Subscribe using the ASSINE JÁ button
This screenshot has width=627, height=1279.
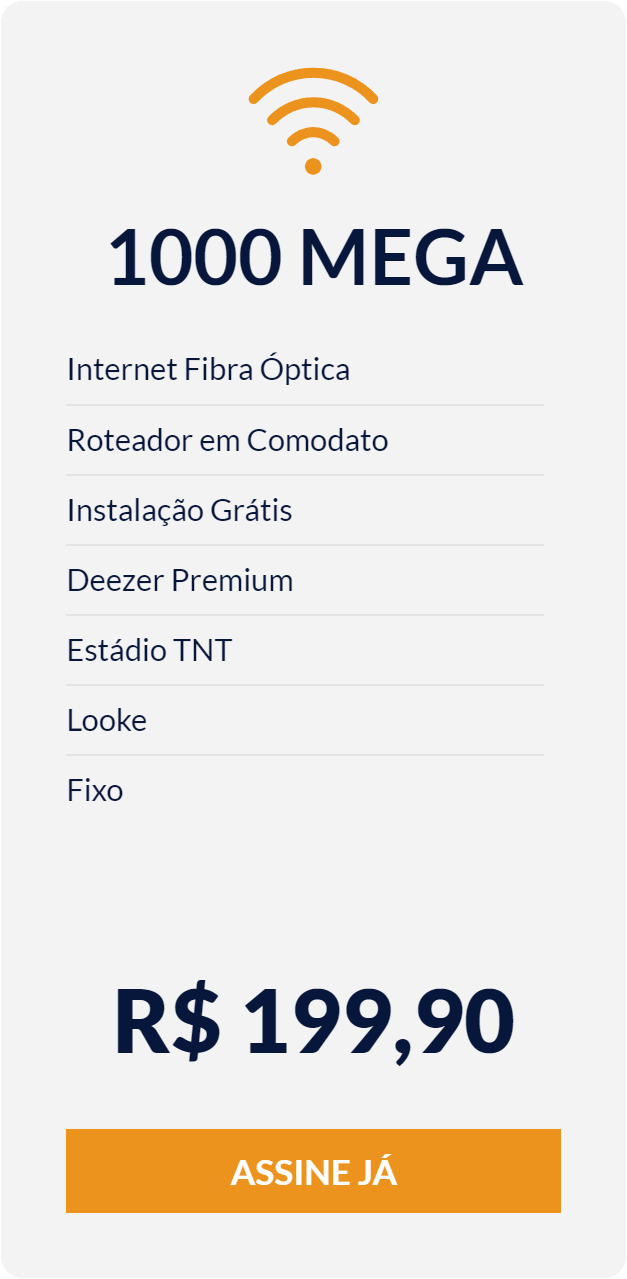click(313, 1171)
